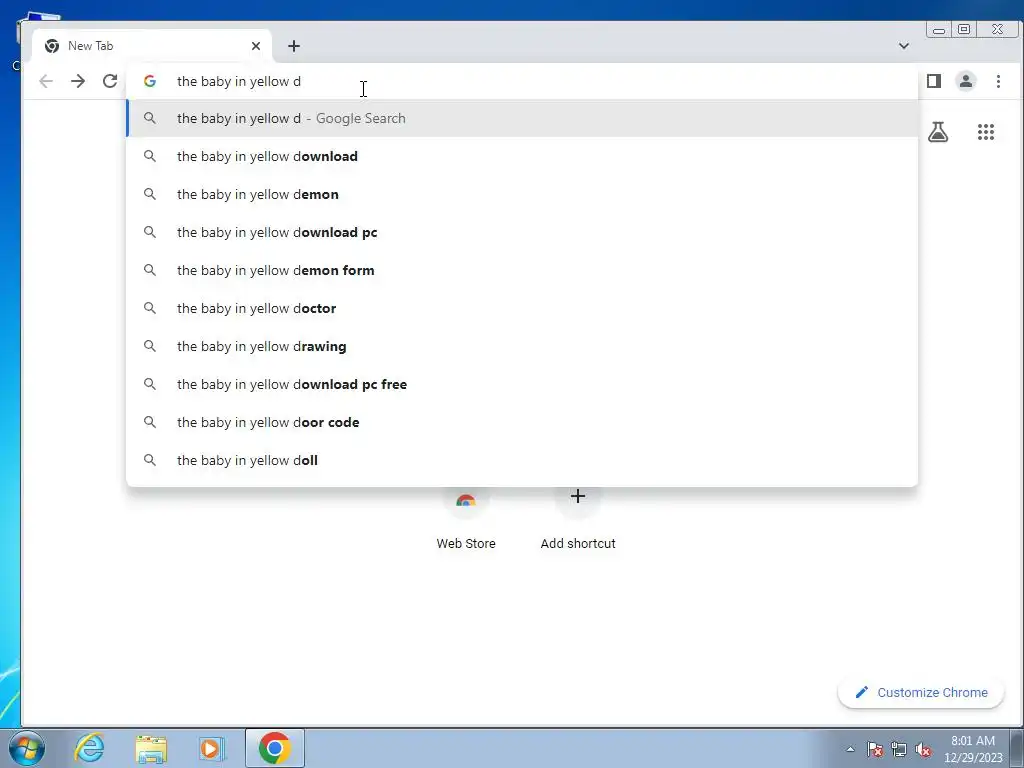Open Customize Chrome button
1024x768 pixels.
click(921, 692)
